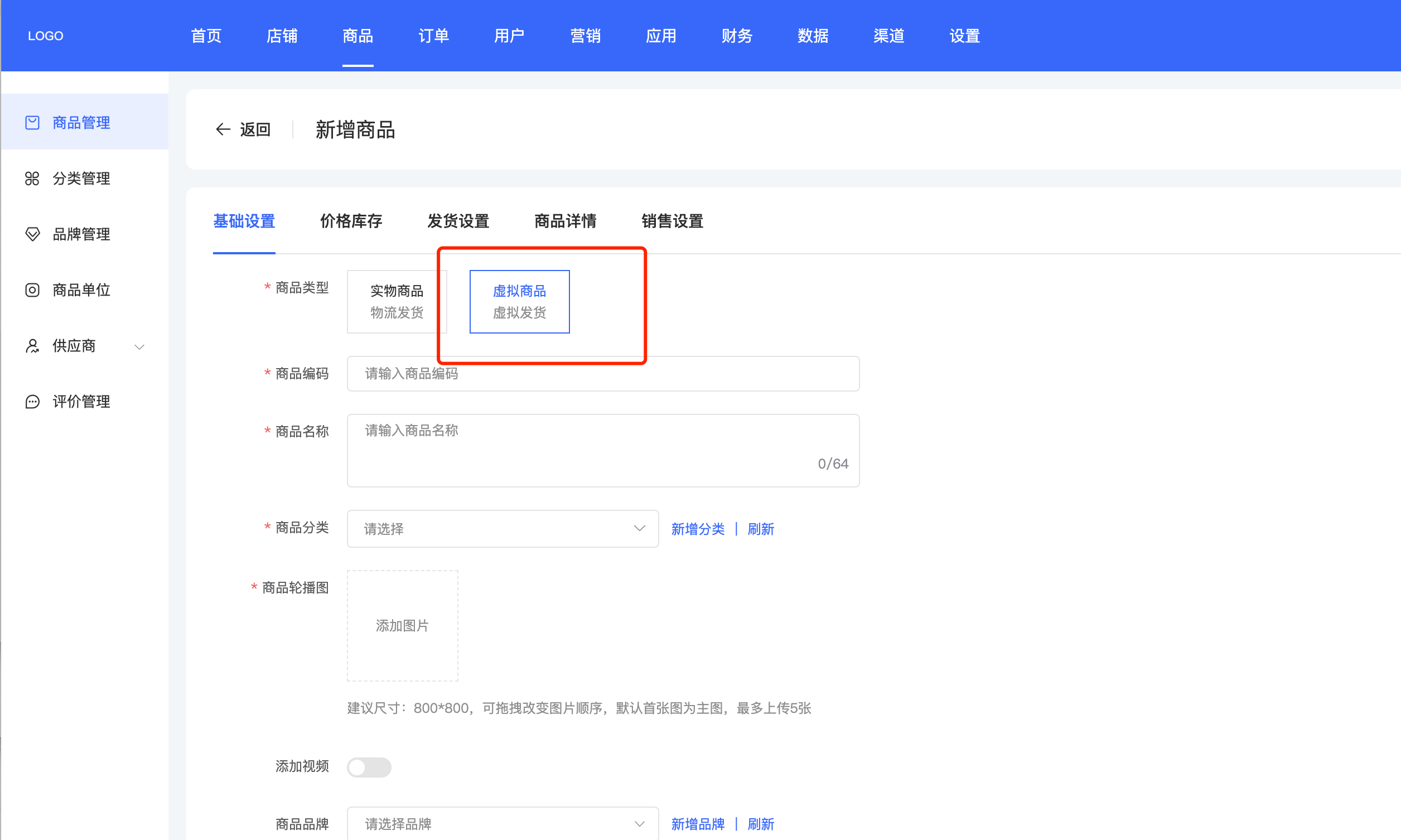
Task: Open the 订单 top menu
Action: click(433, 36)
